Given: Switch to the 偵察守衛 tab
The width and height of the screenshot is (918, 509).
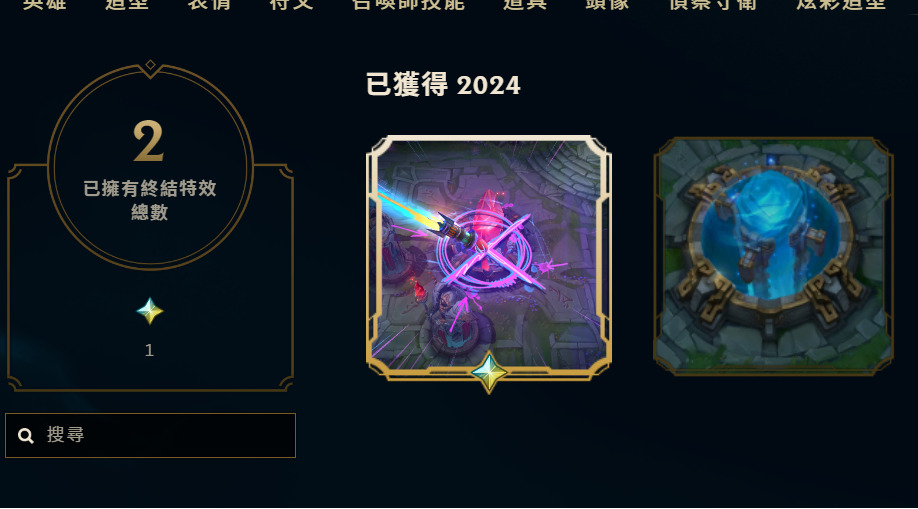Looking at the screenshot, I should 713,5.
